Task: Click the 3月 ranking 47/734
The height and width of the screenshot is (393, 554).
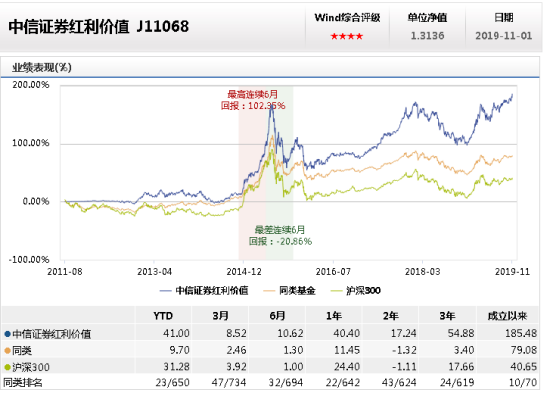Action: (229, 382)
